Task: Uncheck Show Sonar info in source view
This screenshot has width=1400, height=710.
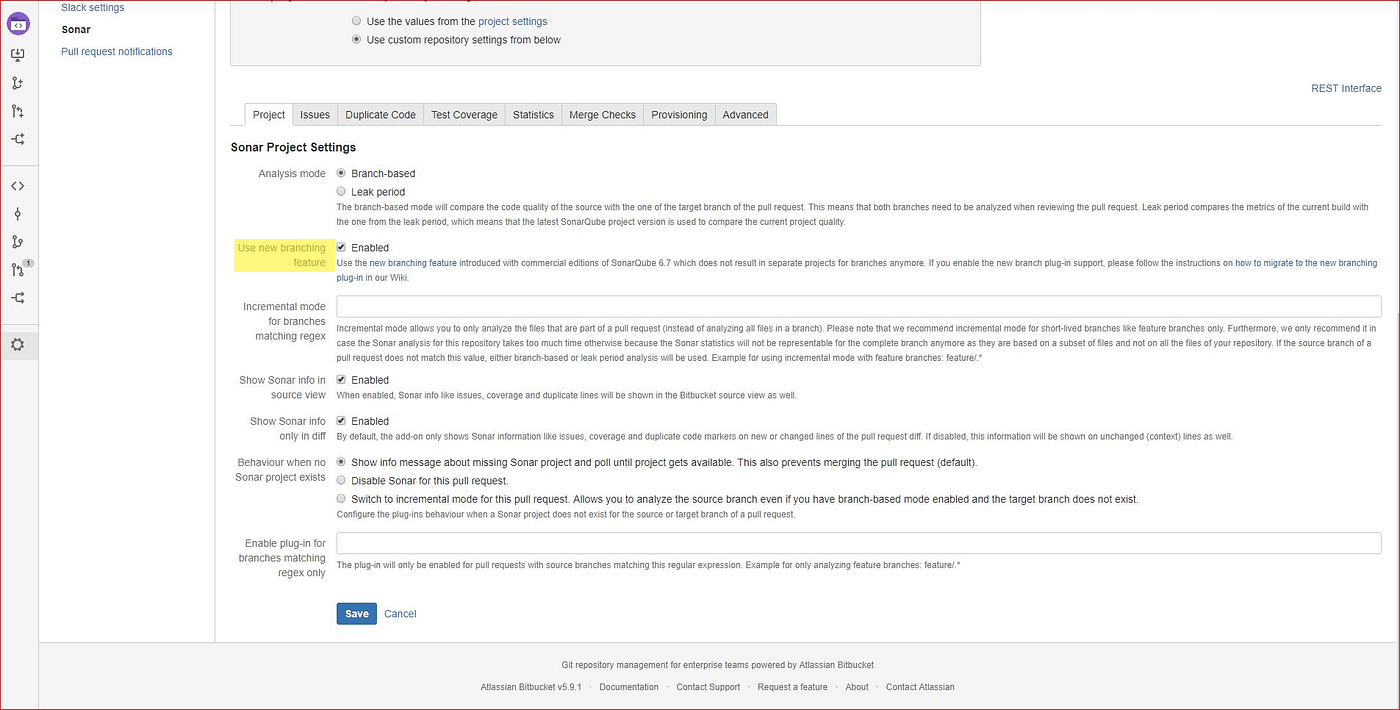Action: (x=340, y=379)
